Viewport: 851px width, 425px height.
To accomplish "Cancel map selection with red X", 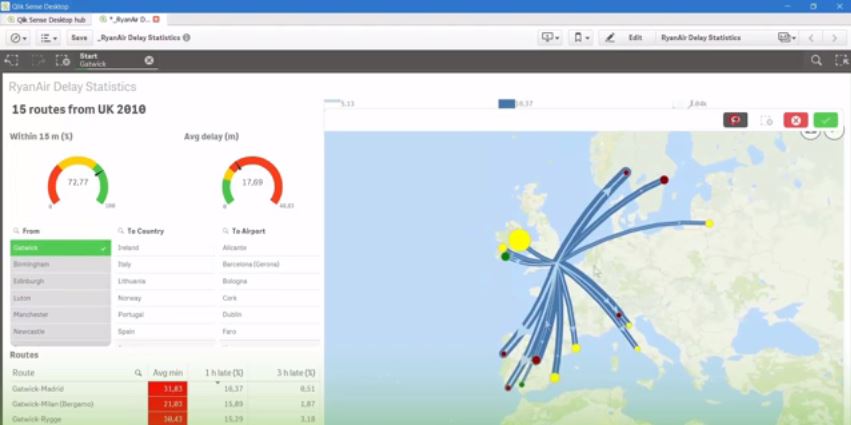I will [x=795, y=120].
